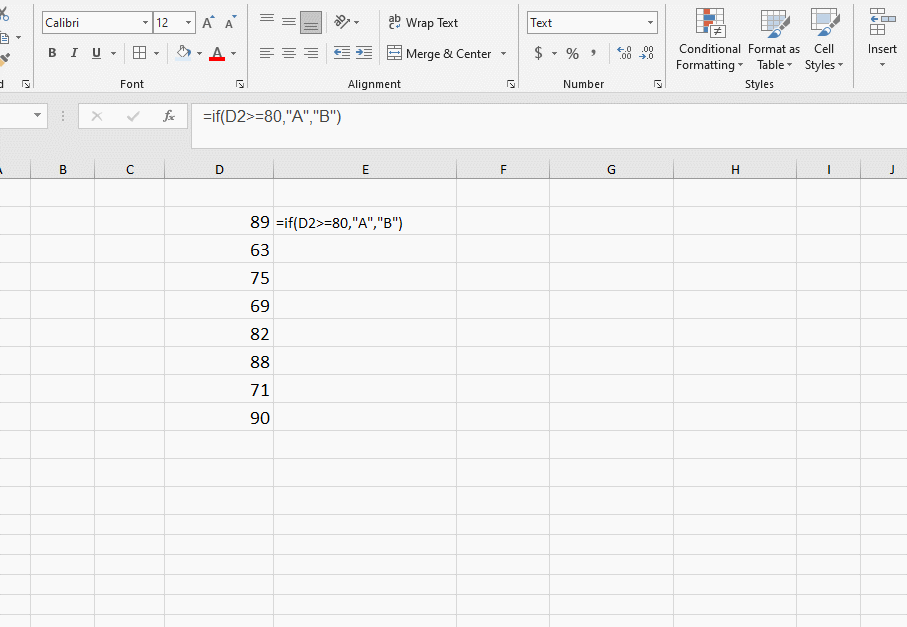
Task: Cancel formula entry with X icon
Action: 97,116
